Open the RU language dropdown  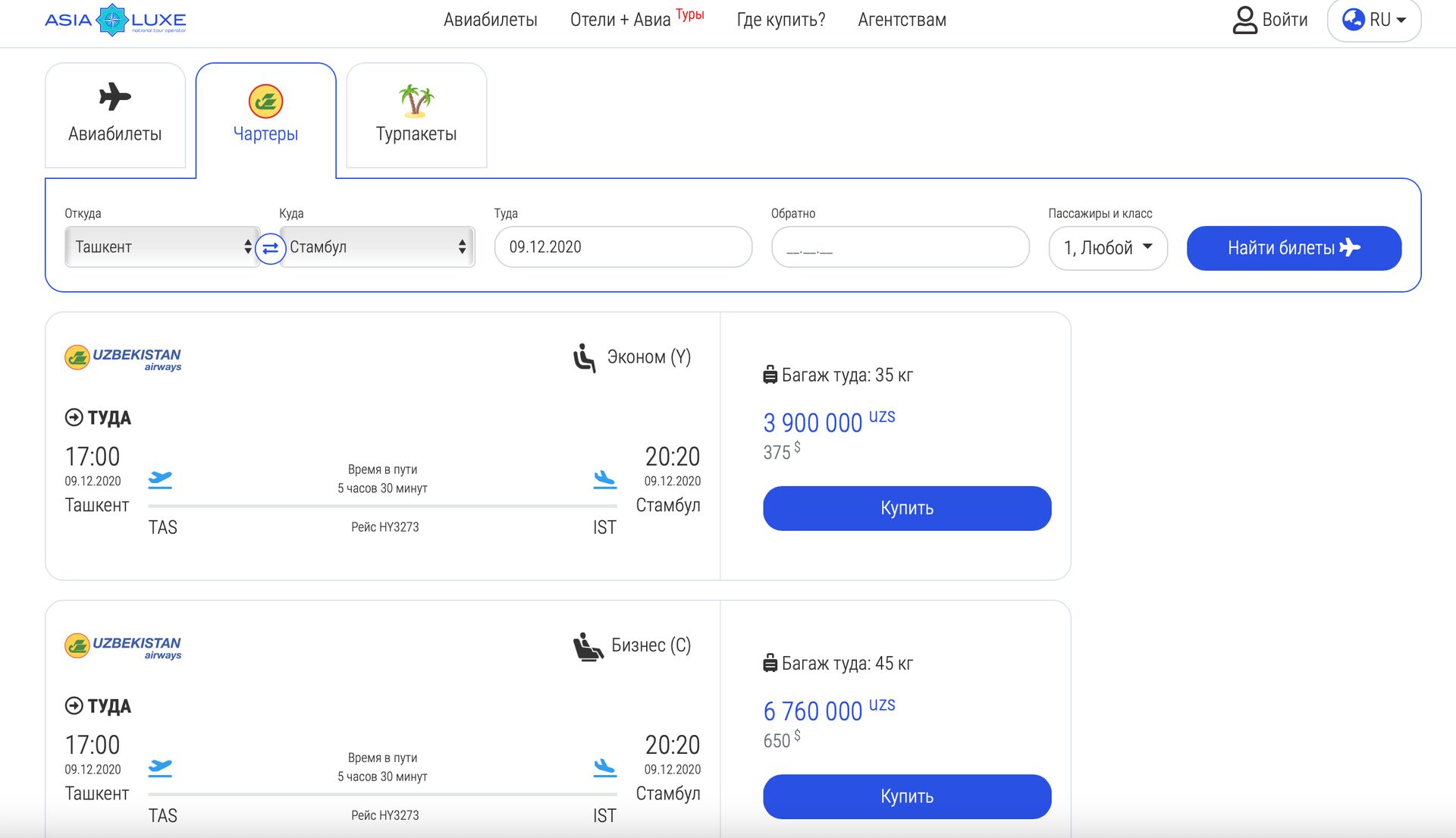(1373, 20)
